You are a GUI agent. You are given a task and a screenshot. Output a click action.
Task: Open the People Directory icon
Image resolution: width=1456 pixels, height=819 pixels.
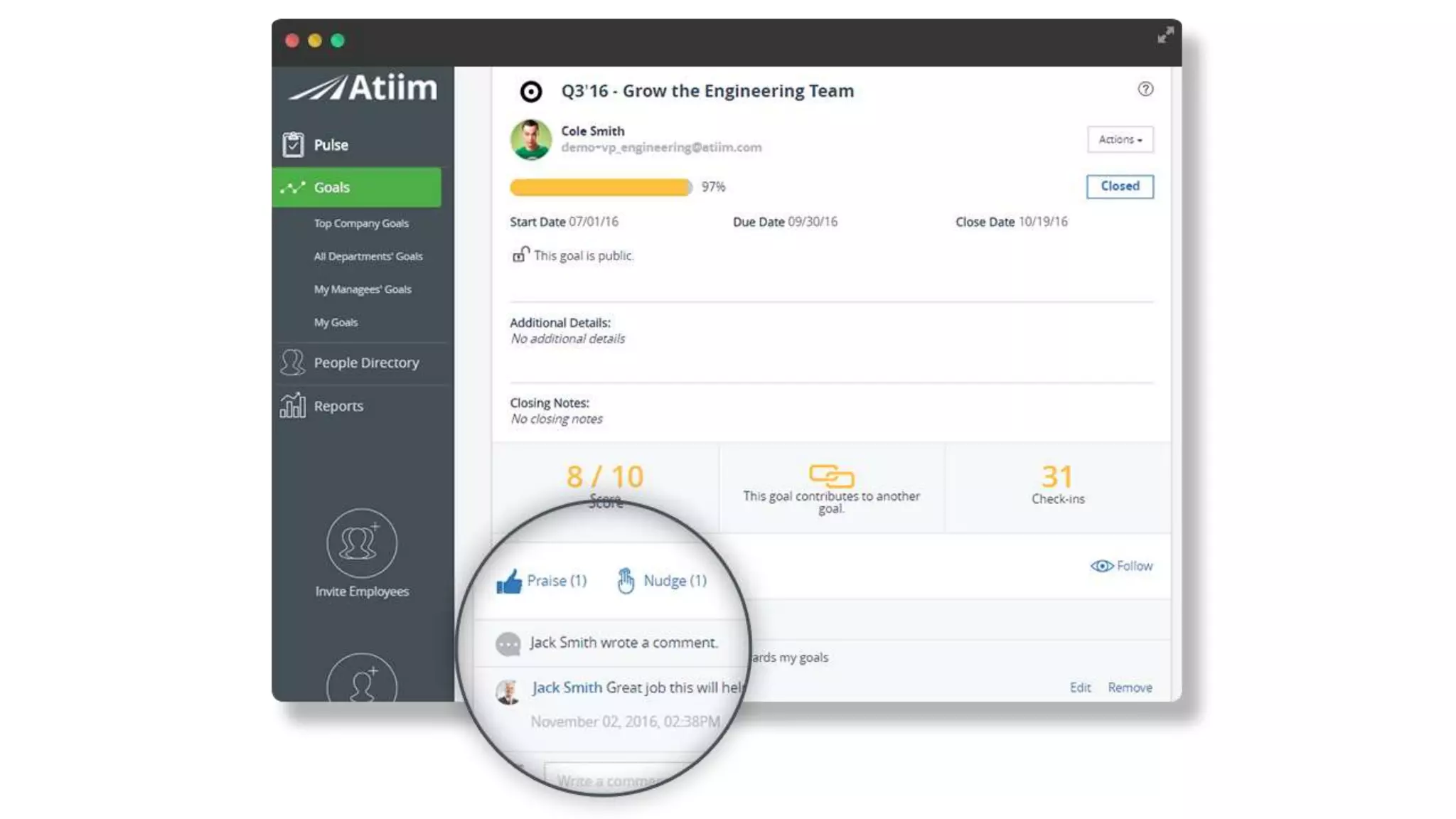click(292, 363)
